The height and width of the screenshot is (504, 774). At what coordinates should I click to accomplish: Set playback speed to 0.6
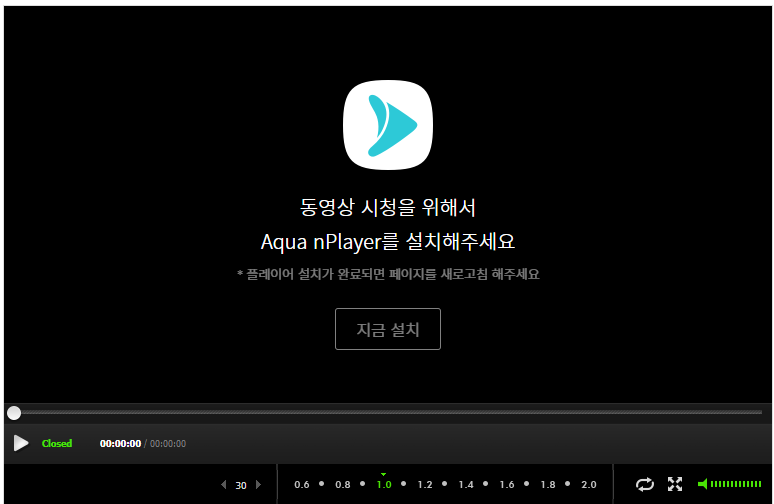tap(302, 485)
